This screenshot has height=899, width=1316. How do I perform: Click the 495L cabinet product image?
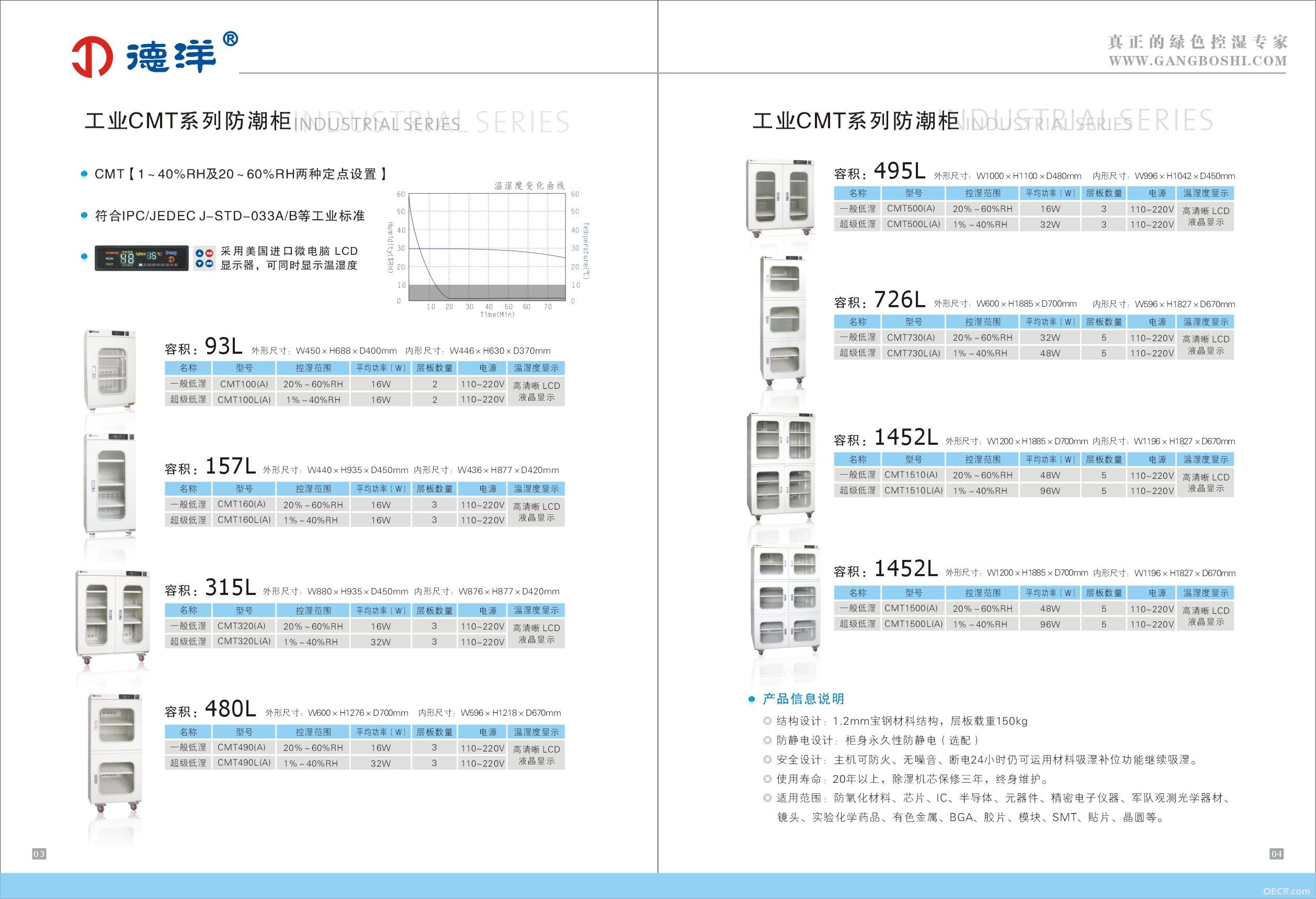click(x=780, y=197)
